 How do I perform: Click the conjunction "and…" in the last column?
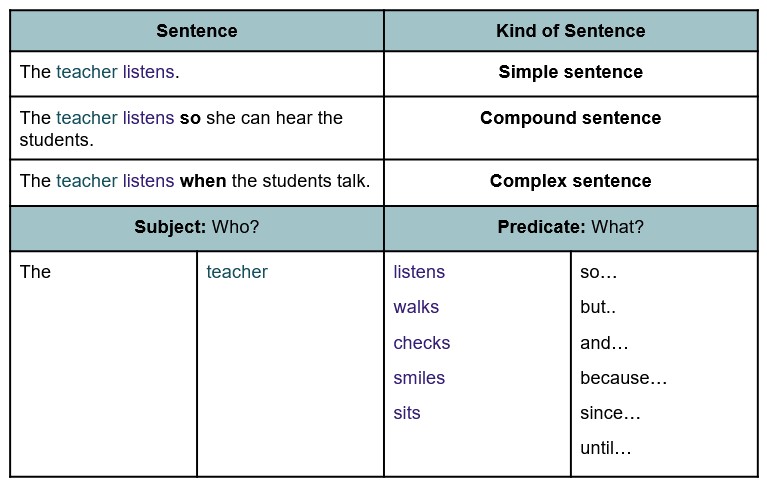coord(604,343)
